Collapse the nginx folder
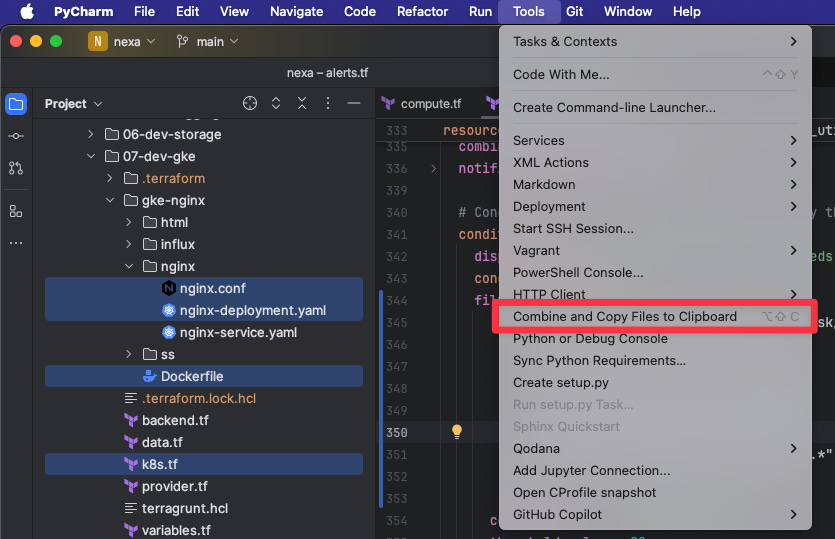Image resolution: width=835 pixels, height=539 pixels. click(129, 266)
